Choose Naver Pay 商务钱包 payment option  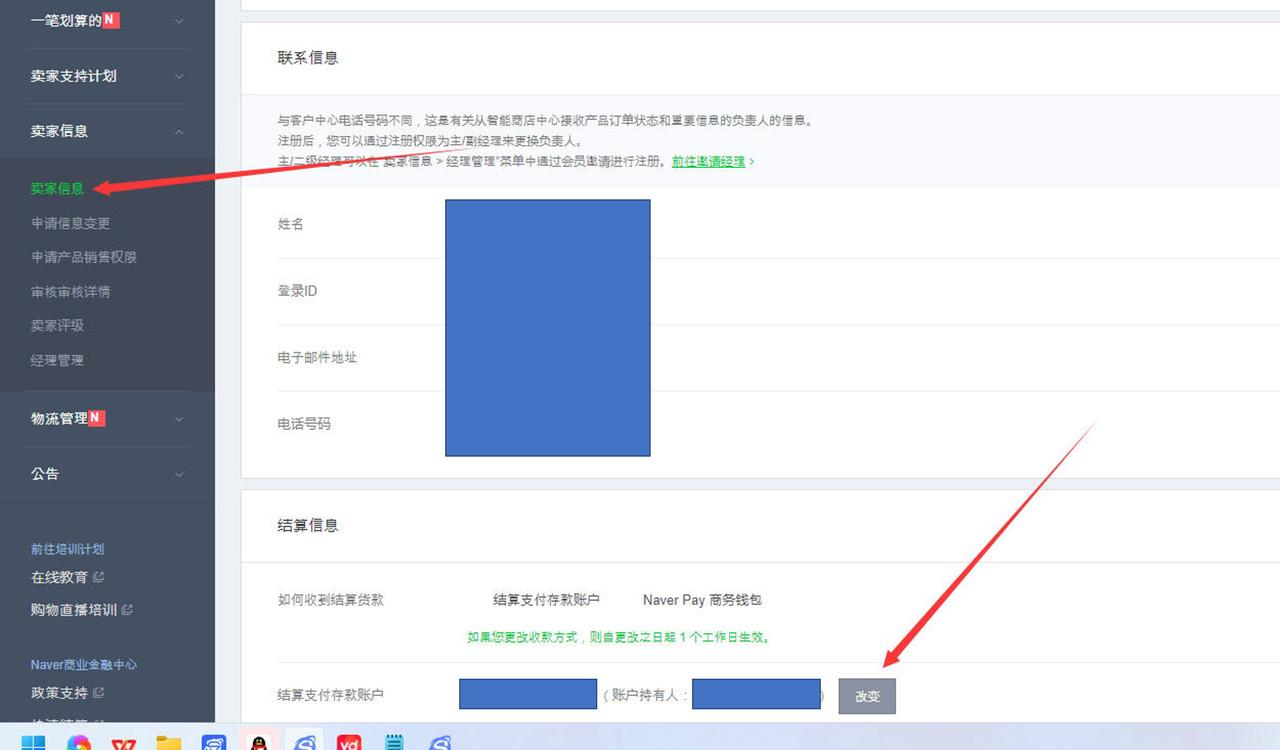(702, 600)
